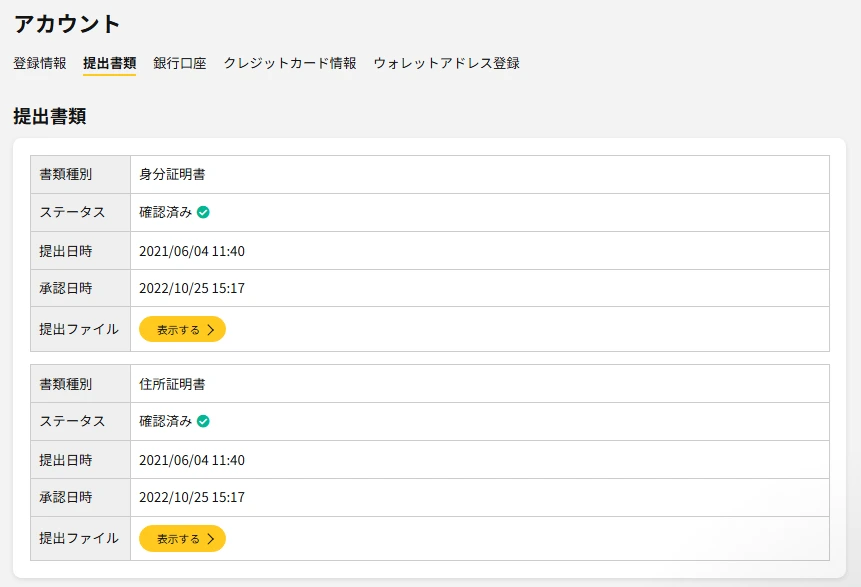Open the ウォレットアドレス登録 tab
The width and height of the screenshot is (861, 587).
446,63
